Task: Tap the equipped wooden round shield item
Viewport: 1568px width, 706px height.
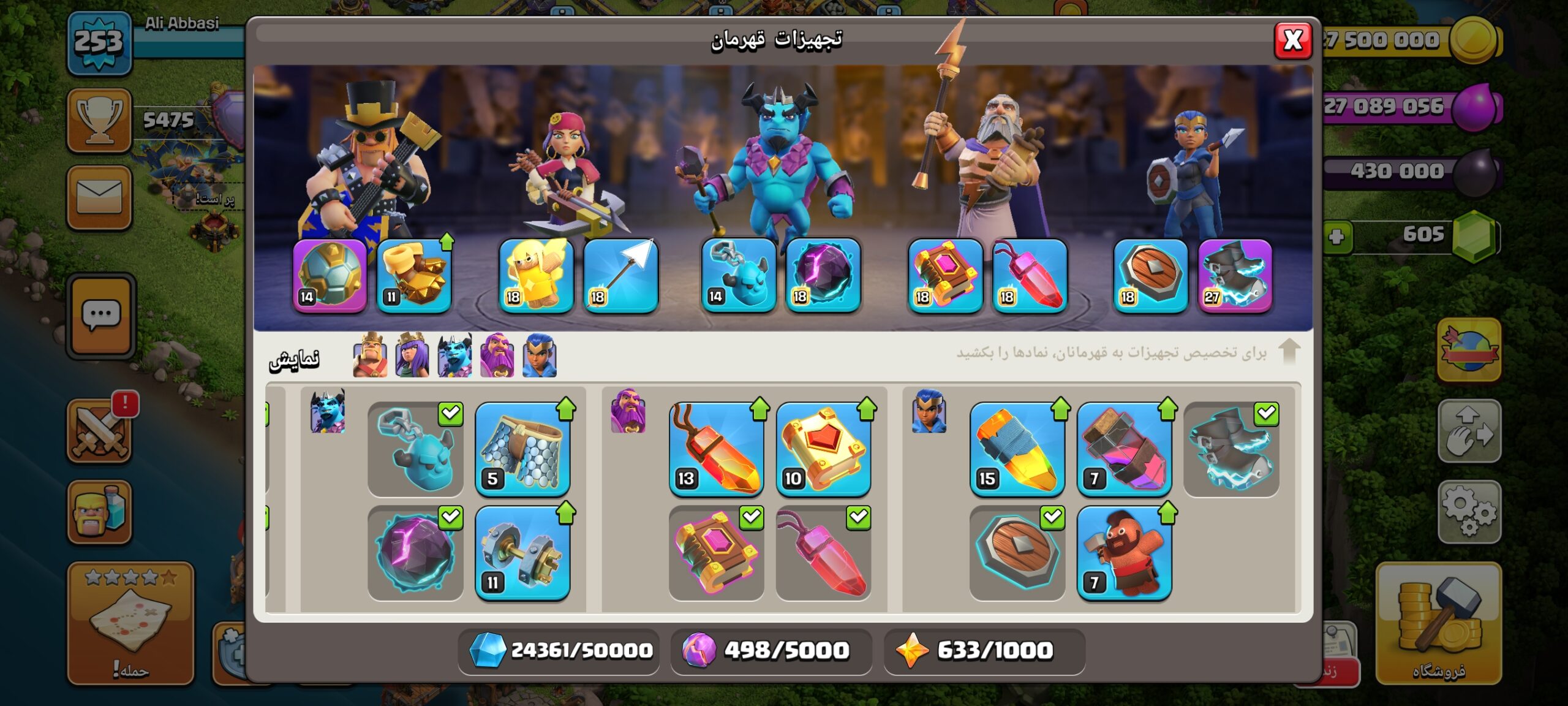Action: pyautogui.click(x=1017, y=553)
